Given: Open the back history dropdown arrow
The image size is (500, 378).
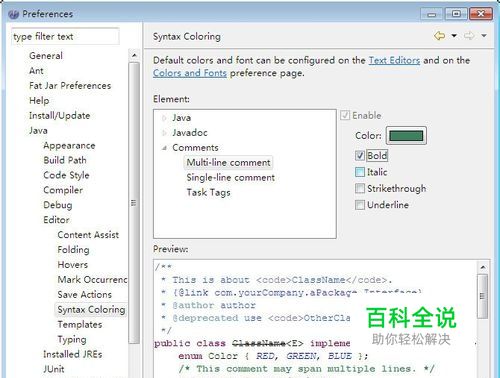Looking at the screenshot, I should click(454, 36).
